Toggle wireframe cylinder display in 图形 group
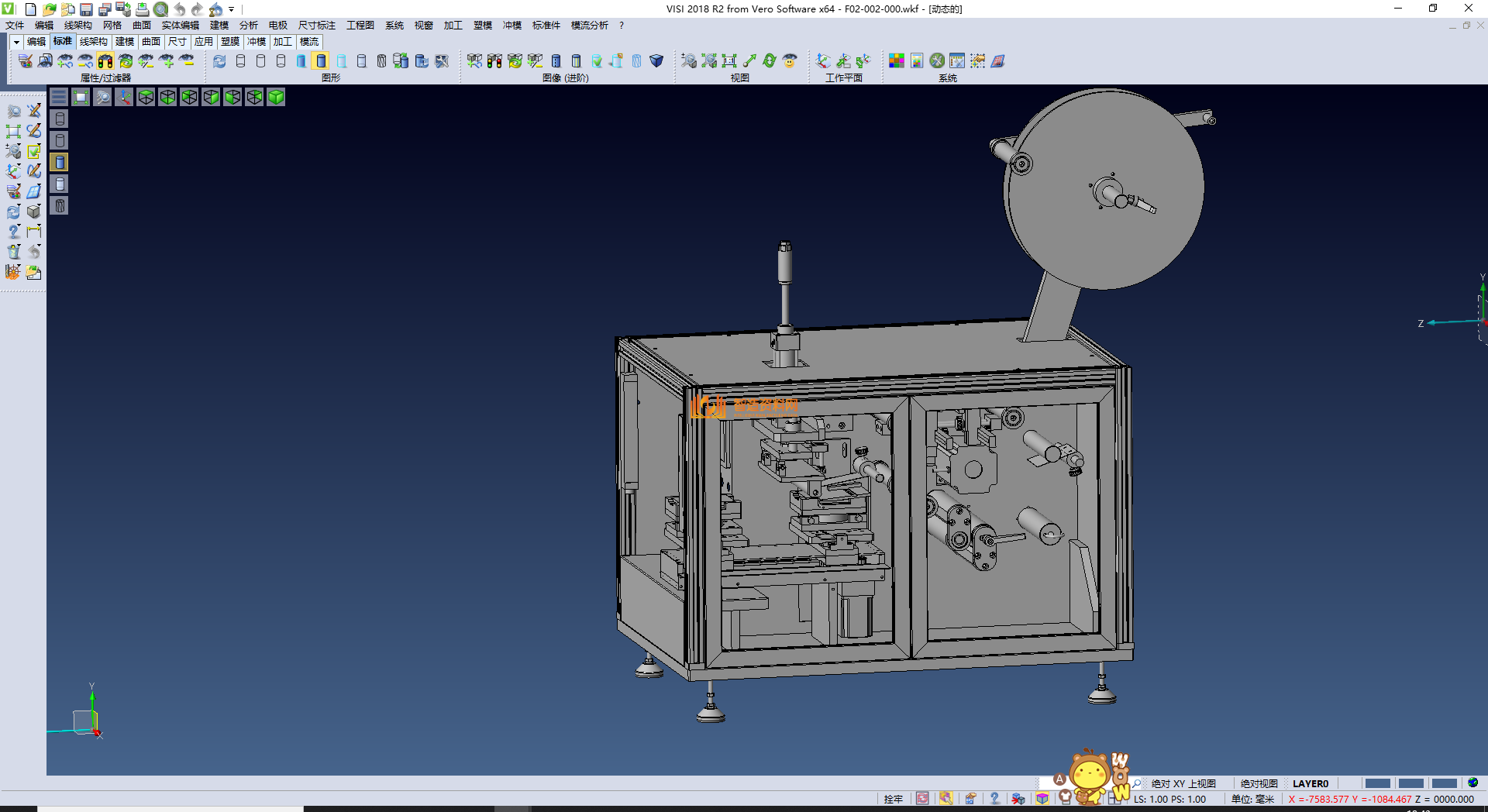Viewport: 1488px width, 812px height. coord(240,61)
